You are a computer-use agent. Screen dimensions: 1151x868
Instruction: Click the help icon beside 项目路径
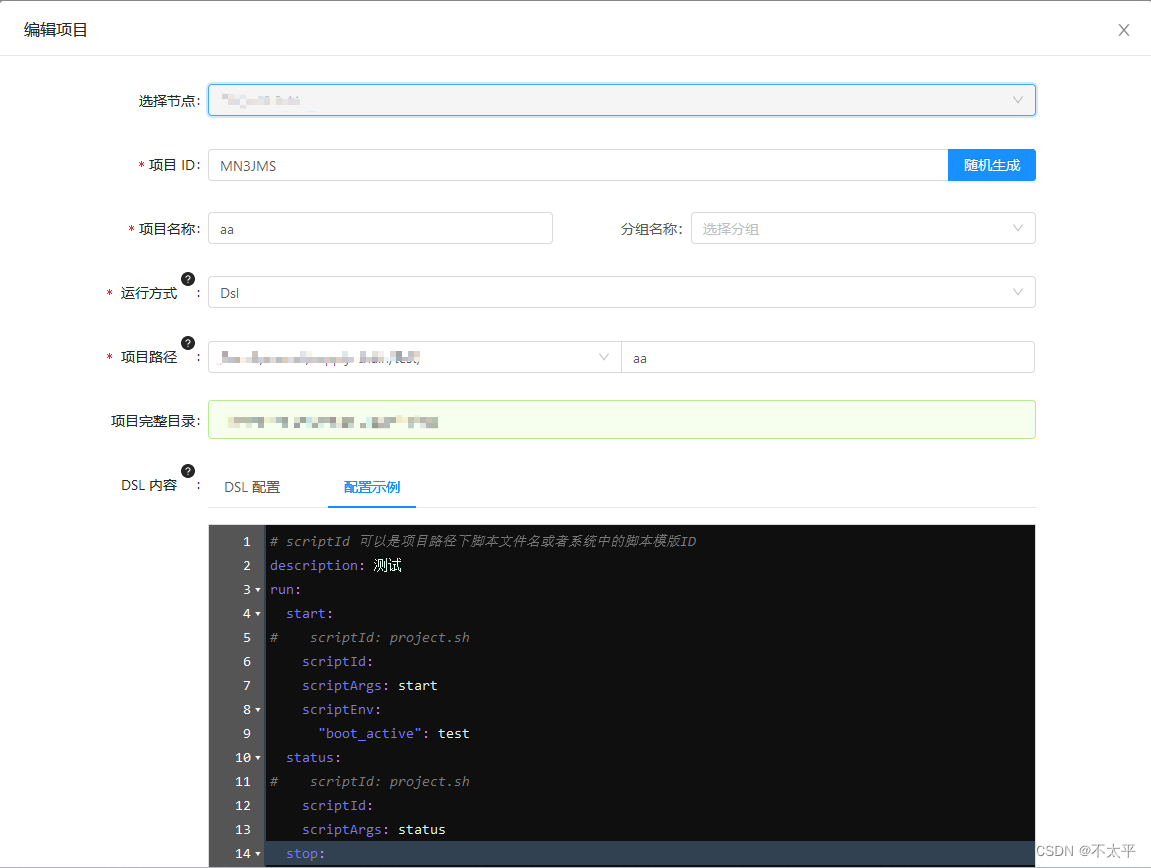pyautogui.click(x=188, y=343)
